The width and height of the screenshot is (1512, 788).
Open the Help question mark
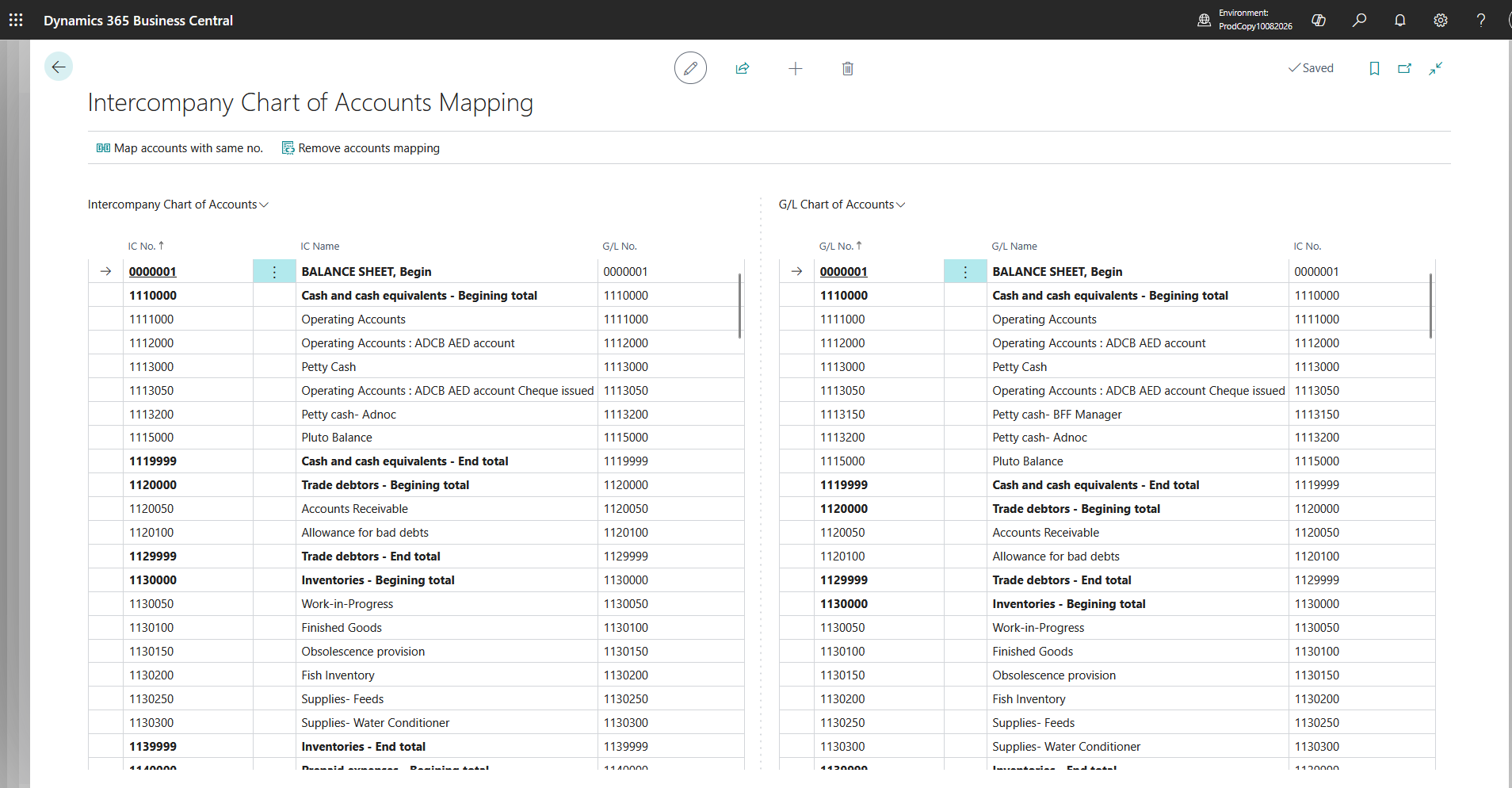tap(1480, 20)
